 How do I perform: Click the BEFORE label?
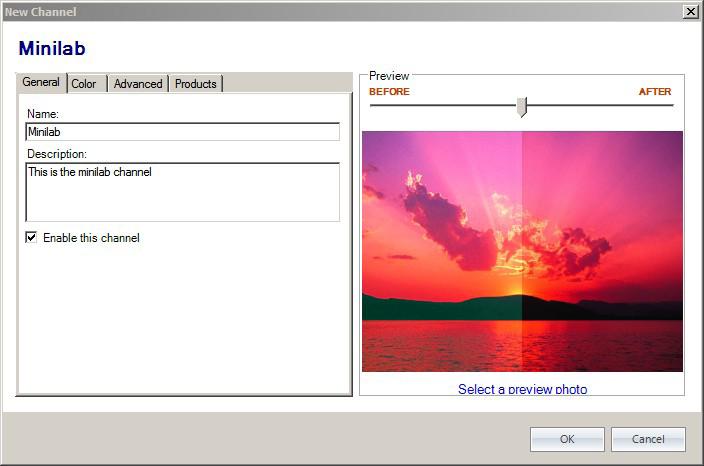pyautogui.click(x=389, y=92)
